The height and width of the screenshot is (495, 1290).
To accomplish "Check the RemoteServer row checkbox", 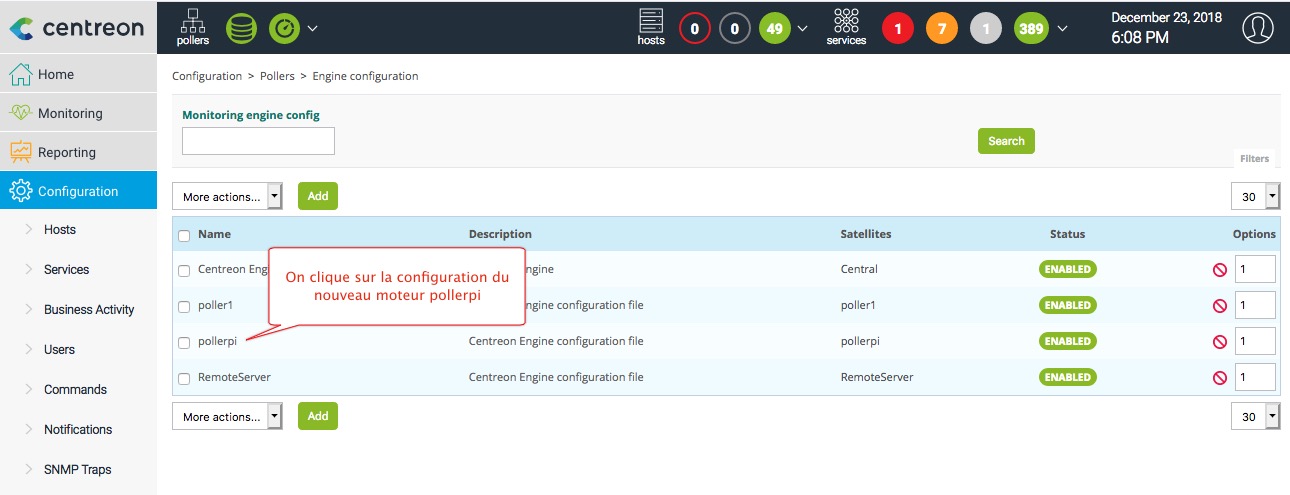I will tap(184, 379).
